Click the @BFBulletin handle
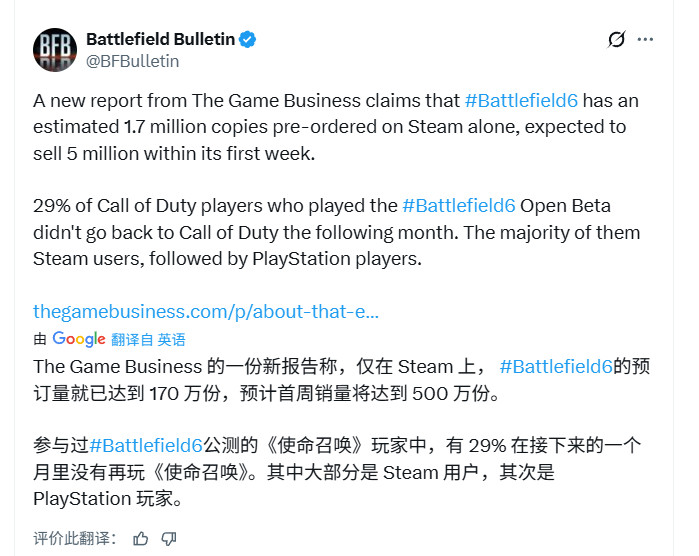699x556 pixels. coord(132,61)
